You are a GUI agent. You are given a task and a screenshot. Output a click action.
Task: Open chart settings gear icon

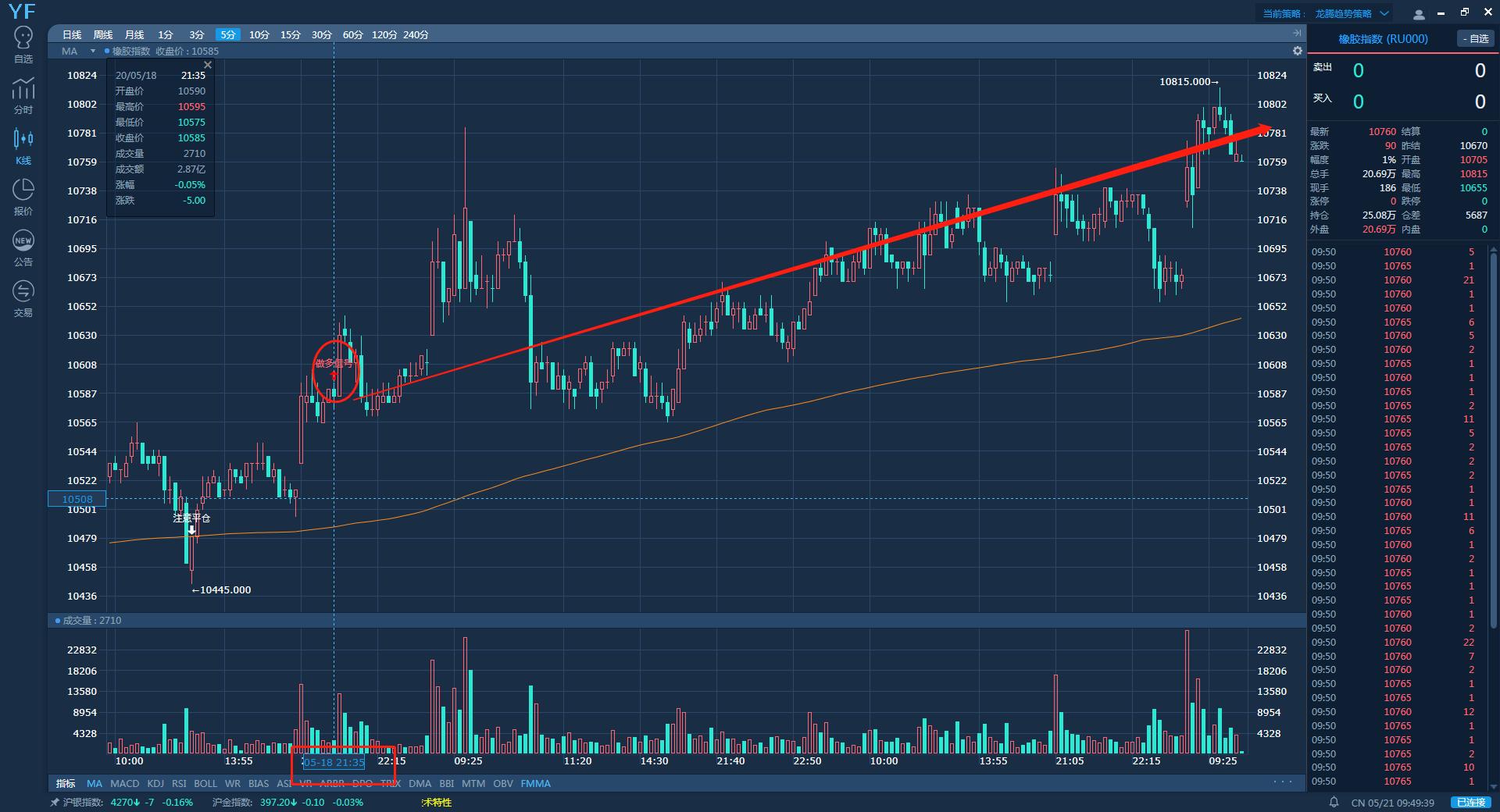tap(1298, 51)
